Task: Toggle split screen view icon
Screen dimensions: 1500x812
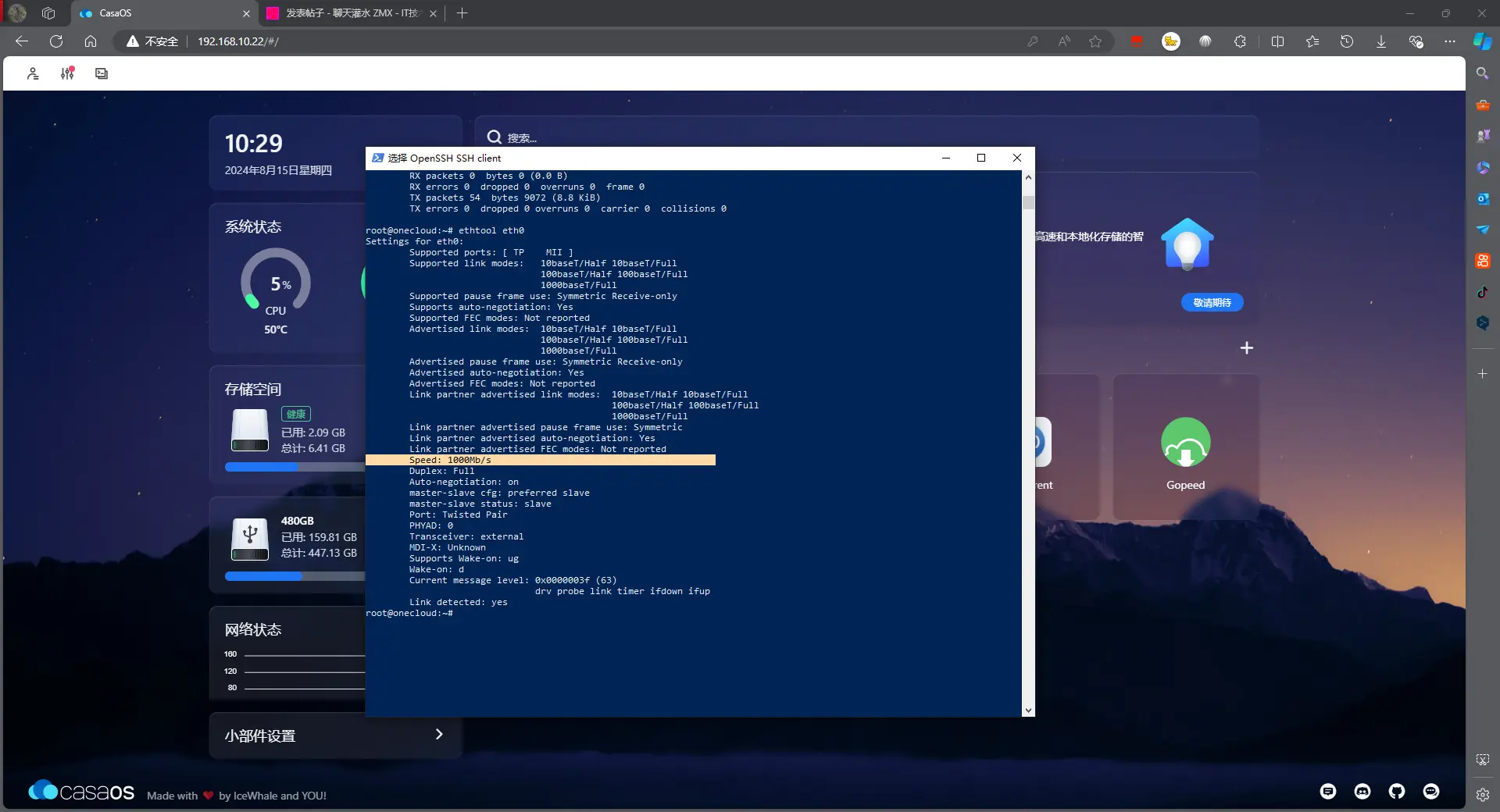Action: click(1278, 41)
